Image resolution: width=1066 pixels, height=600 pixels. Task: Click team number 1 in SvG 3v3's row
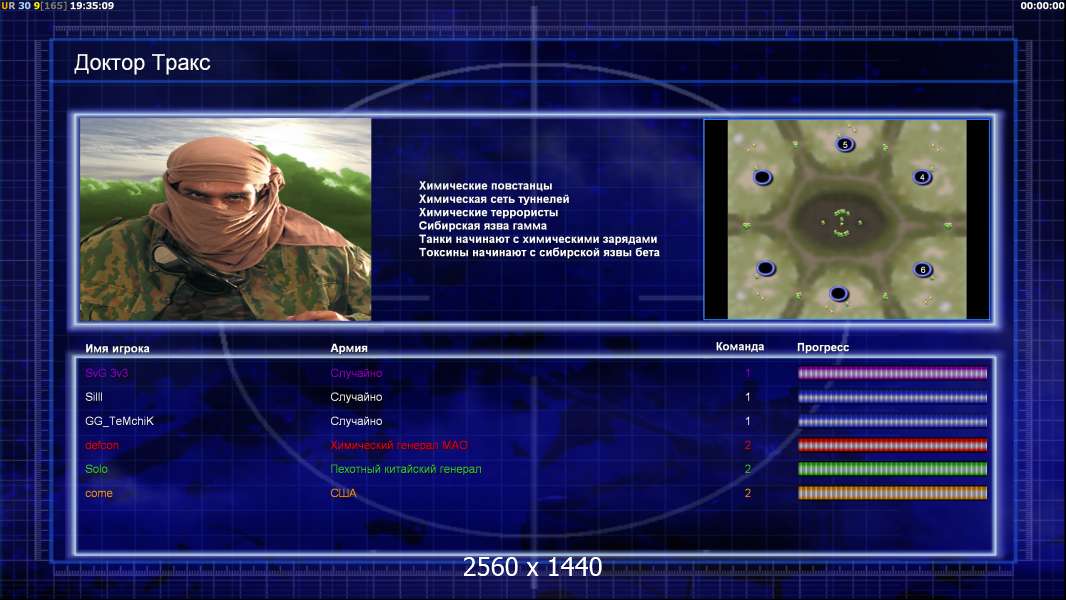pos(747,373)
